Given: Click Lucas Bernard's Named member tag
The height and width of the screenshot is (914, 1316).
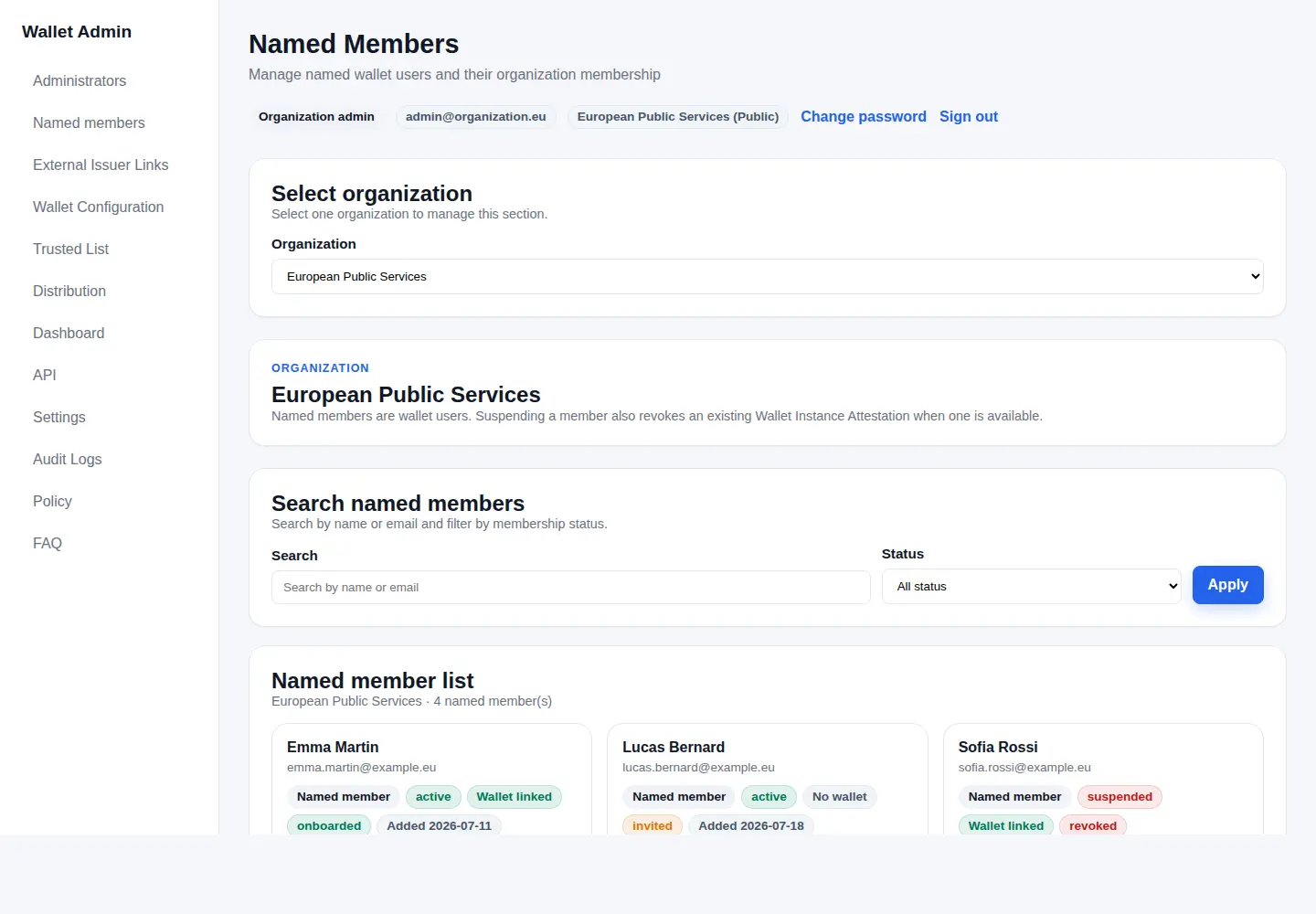Looking at the screenshot, I should 679,797.
